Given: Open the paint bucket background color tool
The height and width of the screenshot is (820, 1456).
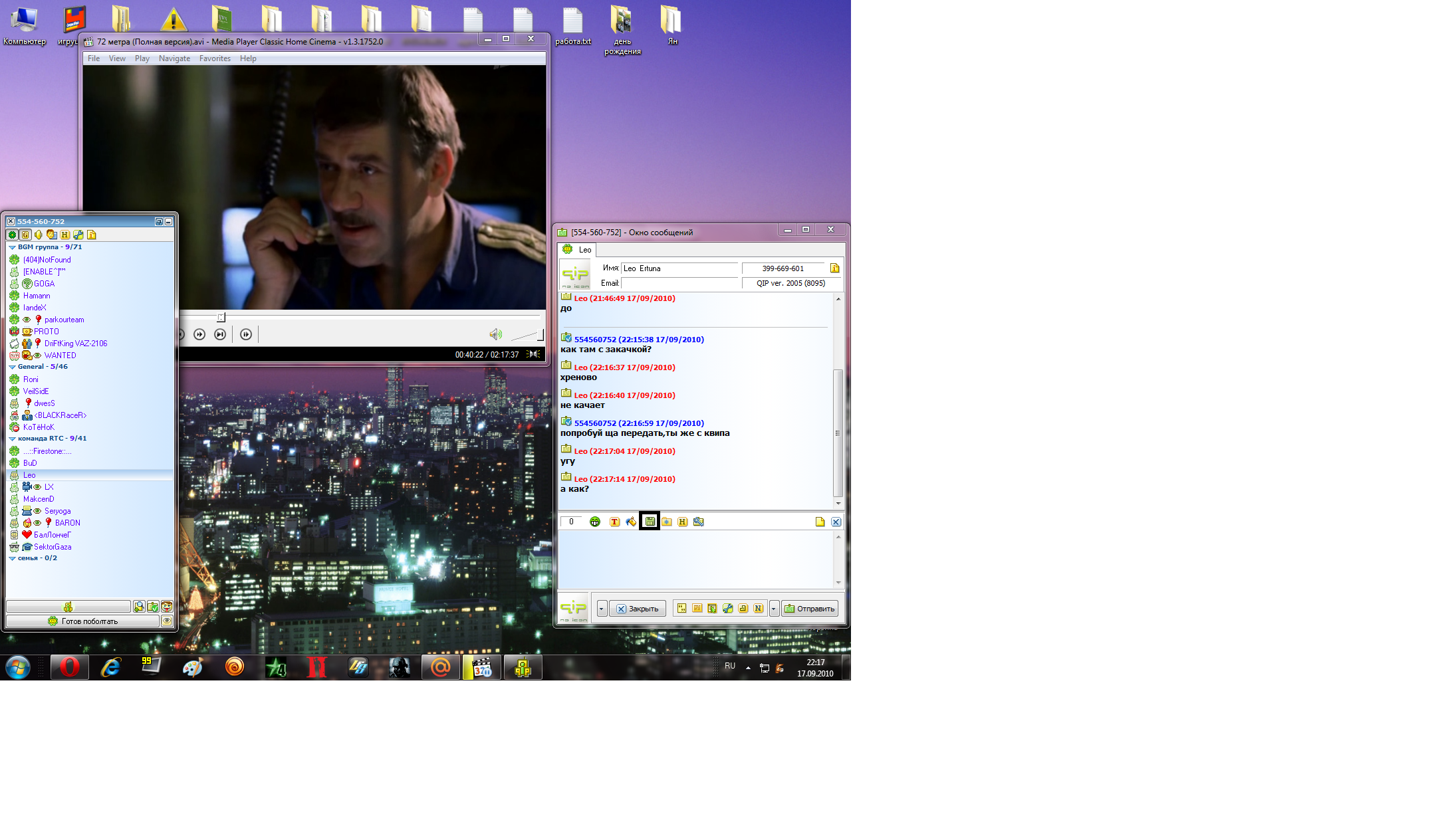Looking at the screenshot, I should (x=631, y=522).
